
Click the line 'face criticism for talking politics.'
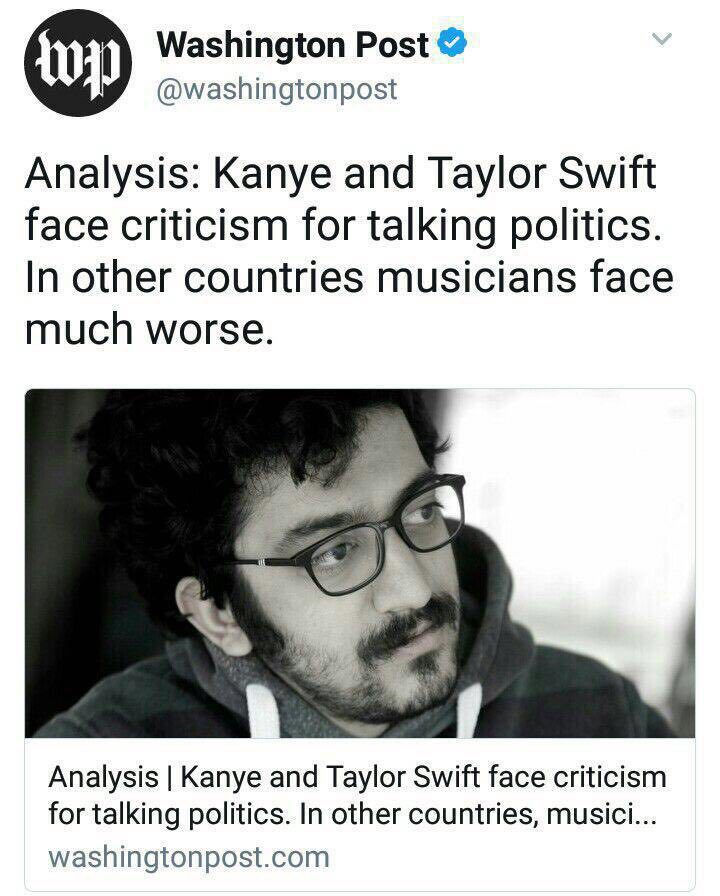click(x=343, y=226)
